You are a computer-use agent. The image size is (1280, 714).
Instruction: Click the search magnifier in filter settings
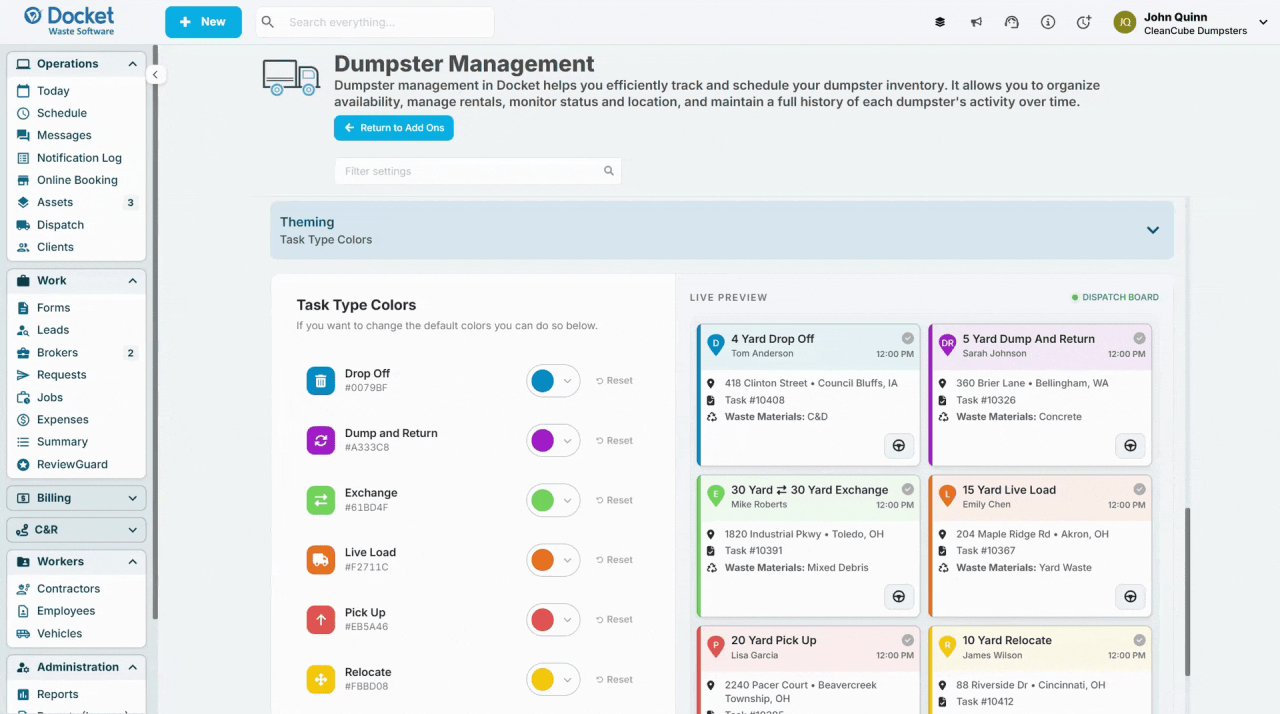pyautogui.click(x=608, y=171)
